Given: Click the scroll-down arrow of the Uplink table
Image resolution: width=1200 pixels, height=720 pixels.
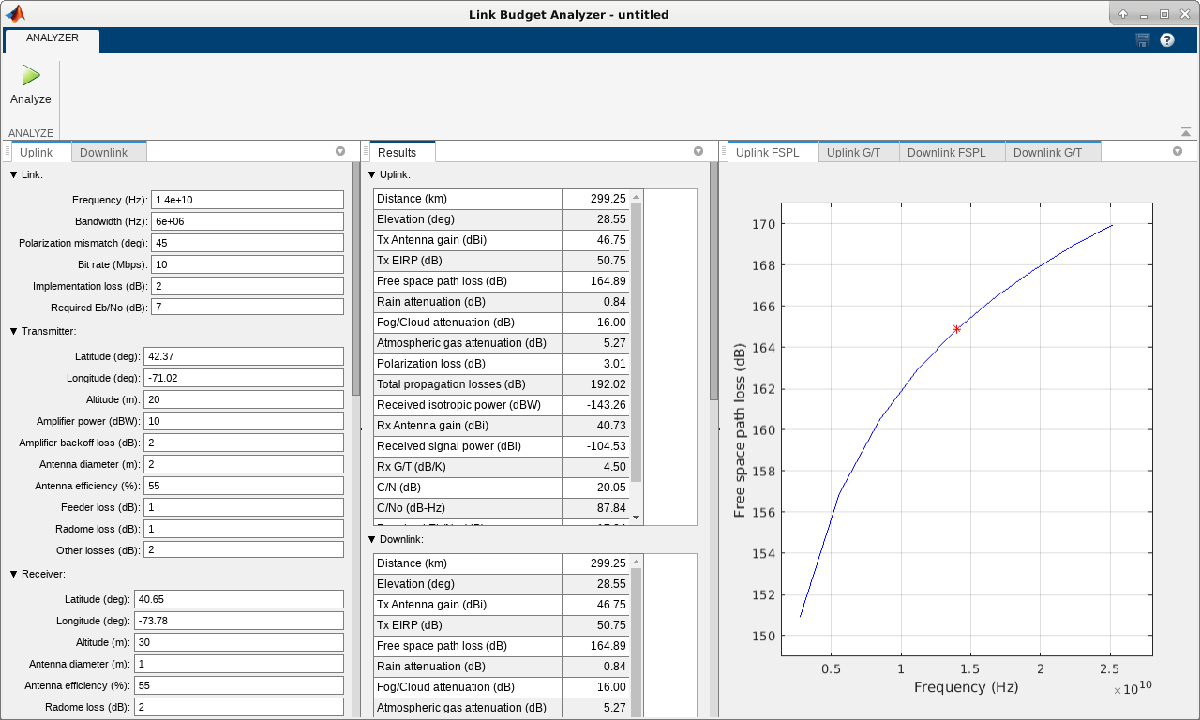Looking at the screenshot, I should [x=636, y=517].
